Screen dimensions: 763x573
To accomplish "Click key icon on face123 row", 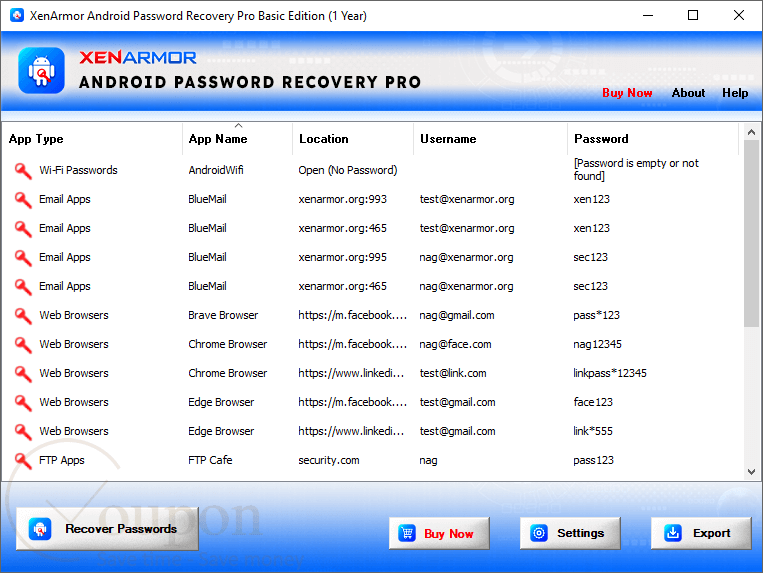I will click(22, 402).
